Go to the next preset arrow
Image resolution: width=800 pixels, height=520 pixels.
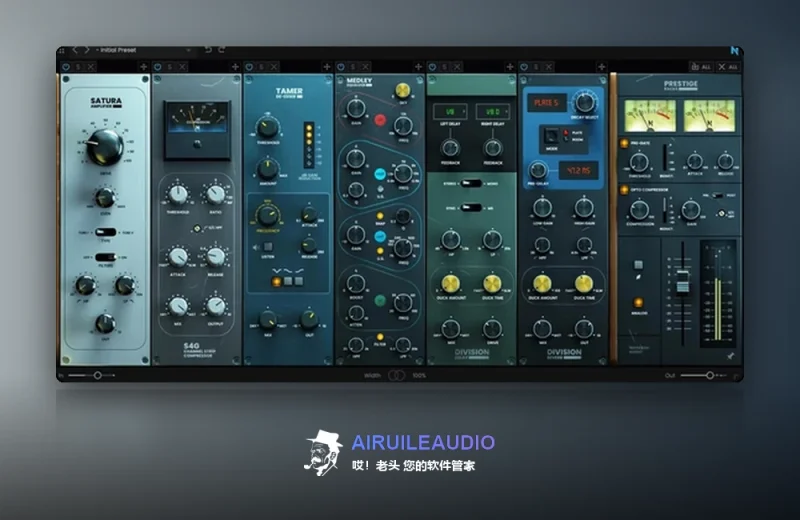[x=87, y=50]
